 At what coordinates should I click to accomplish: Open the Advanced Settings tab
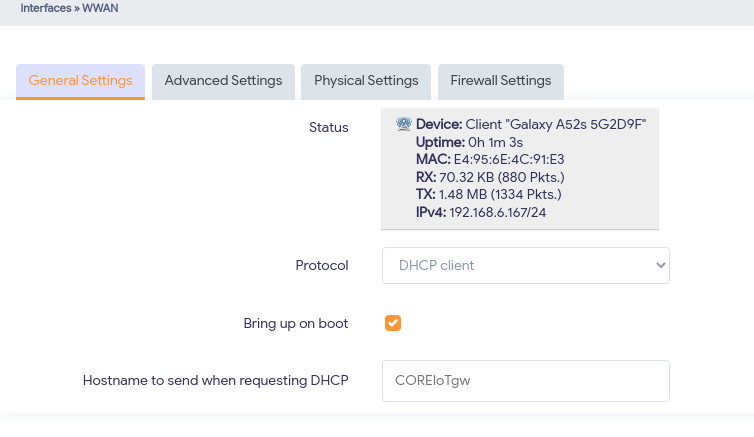tap(223, 81)
